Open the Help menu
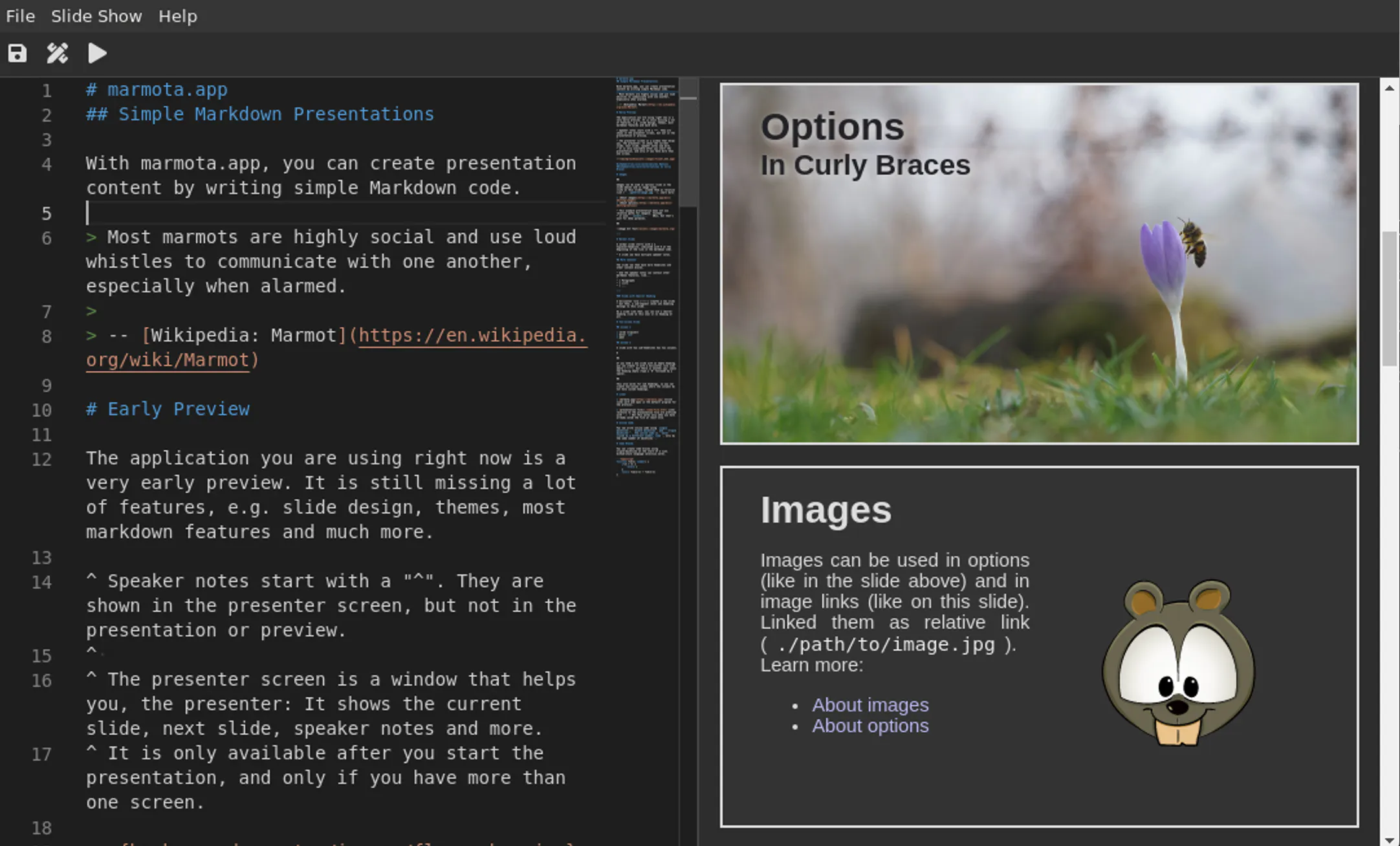Image resolution: width=1400 pixels, height=846 pixels. [178, 16]
